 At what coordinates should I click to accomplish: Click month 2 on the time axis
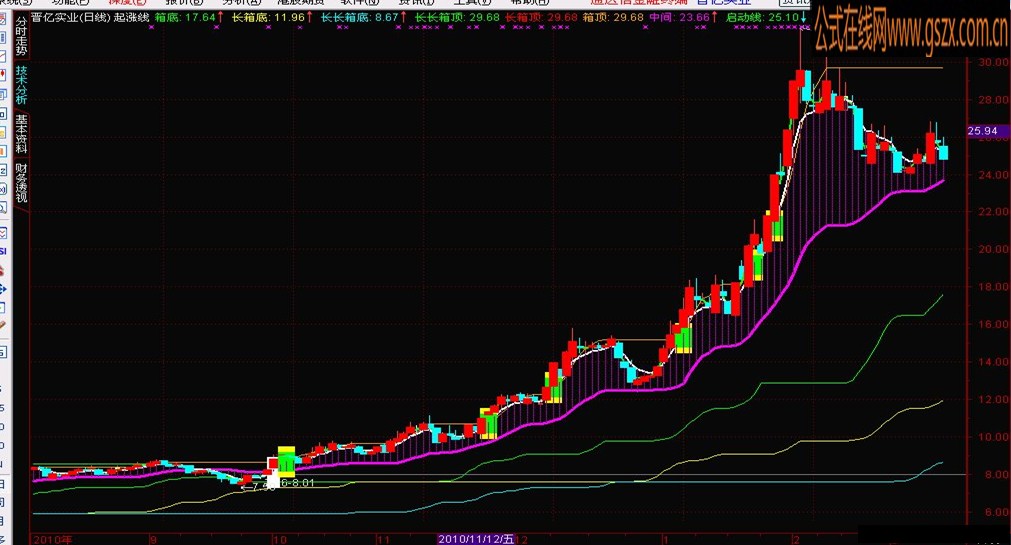[x=796, y=539]
